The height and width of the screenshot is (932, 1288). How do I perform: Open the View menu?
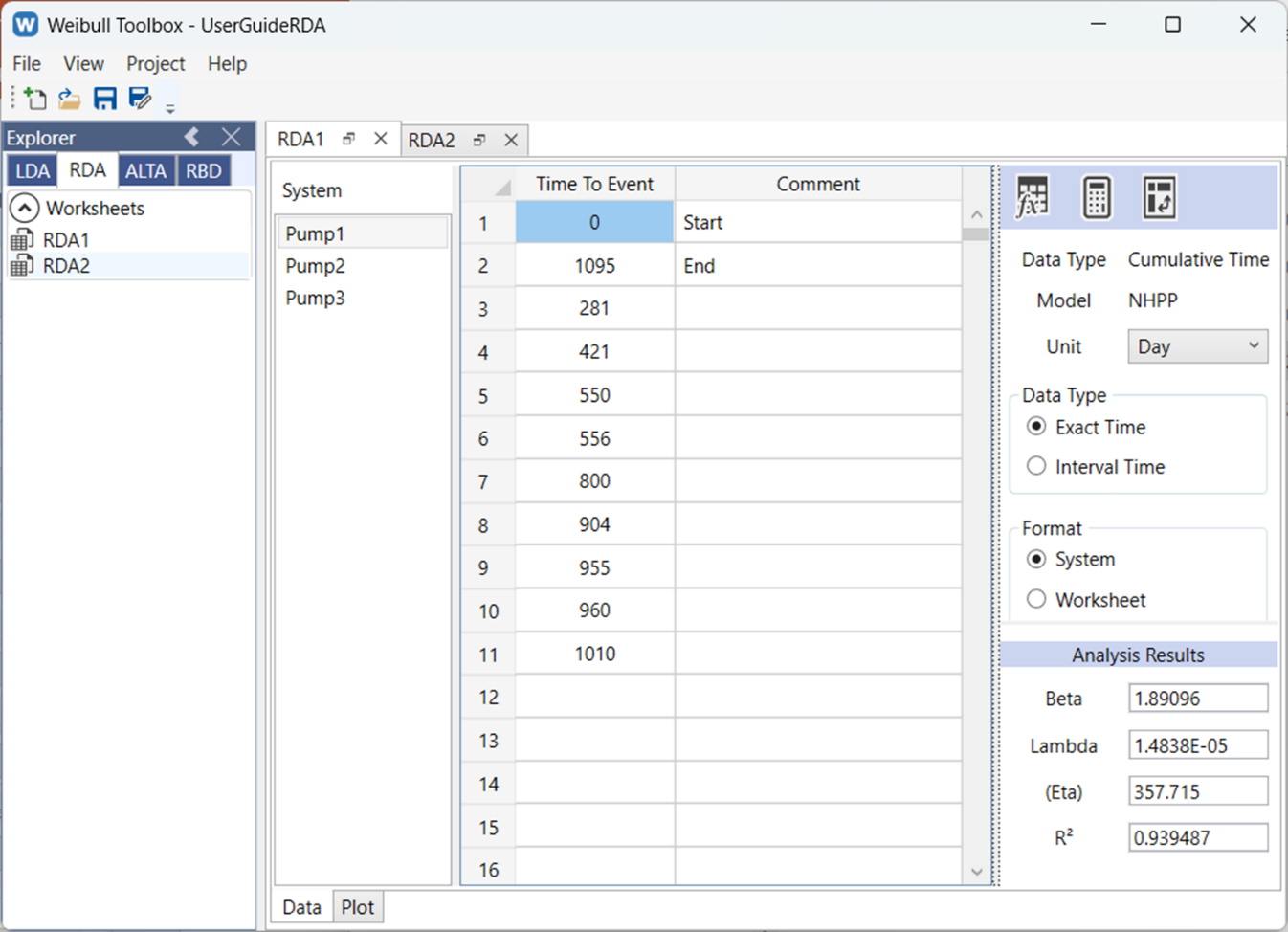[84, 64]
